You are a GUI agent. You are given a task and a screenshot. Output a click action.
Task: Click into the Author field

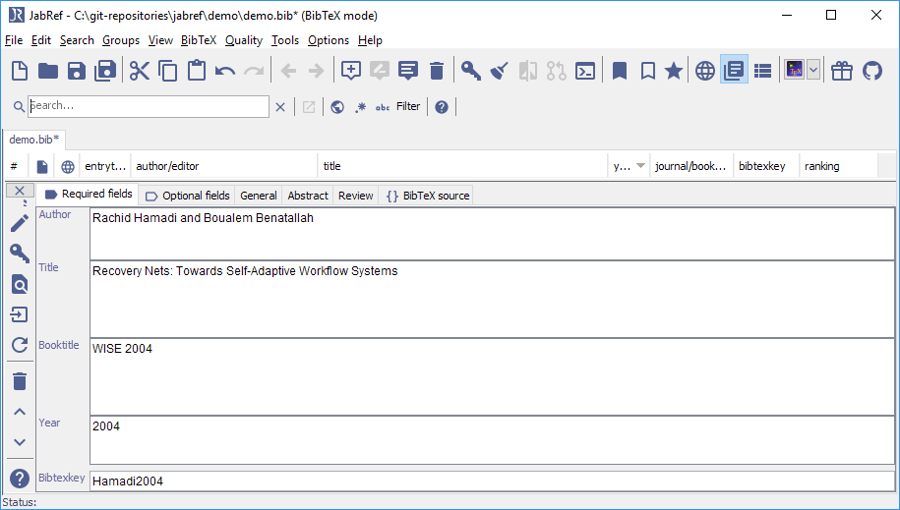tap(492, 233)
